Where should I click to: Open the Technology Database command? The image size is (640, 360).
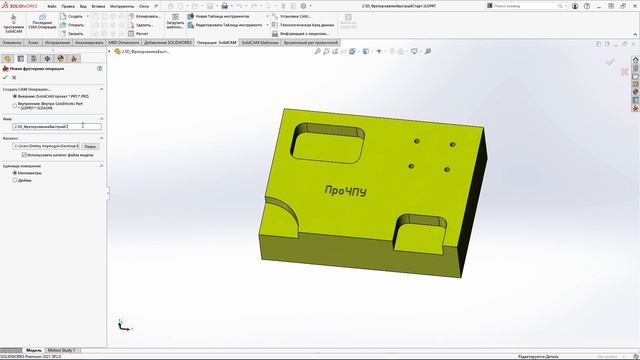[303, 25]
